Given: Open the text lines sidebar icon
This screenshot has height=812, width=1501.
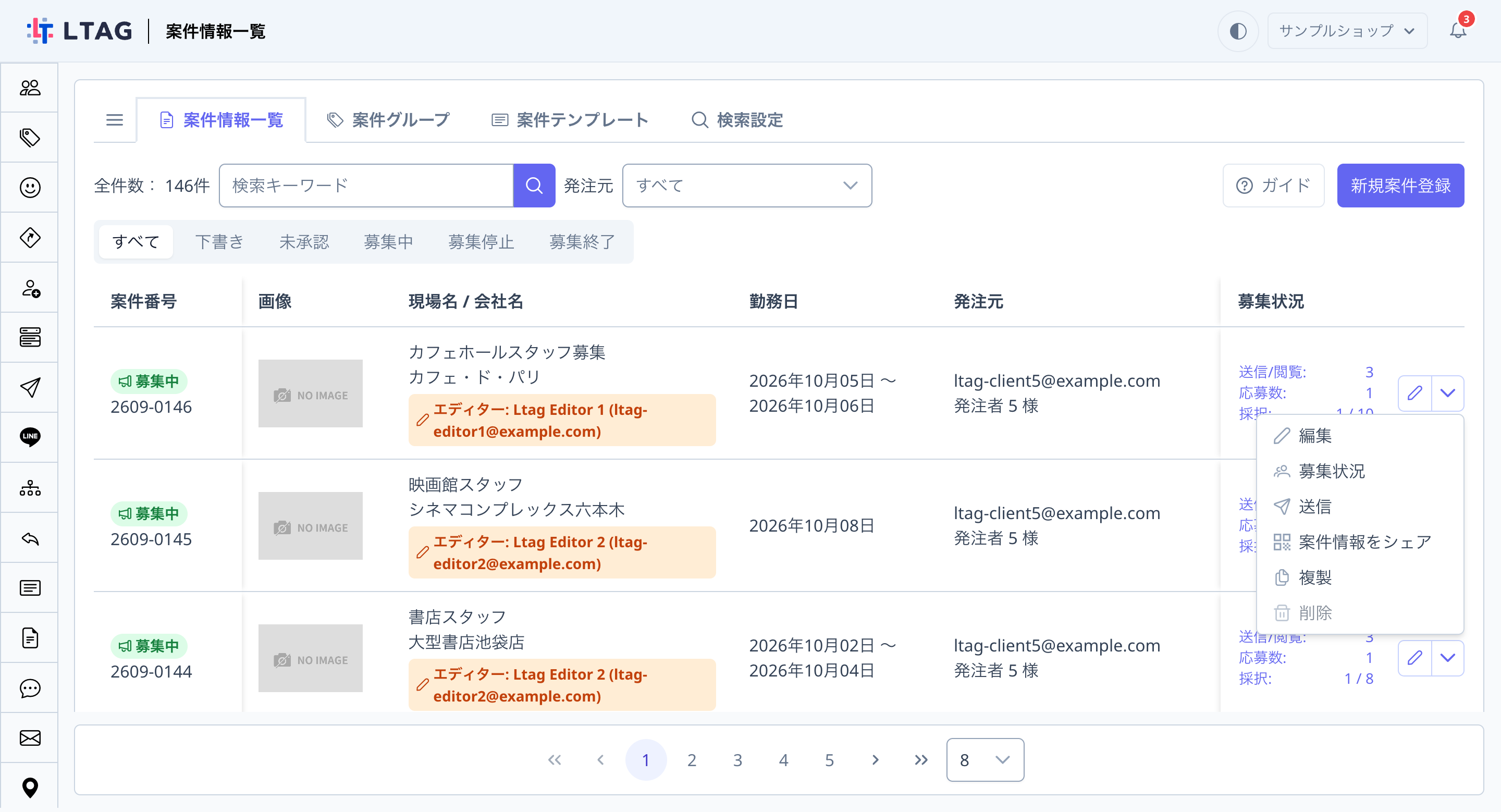Looking at the screenshot, I should tap(30, 588).
